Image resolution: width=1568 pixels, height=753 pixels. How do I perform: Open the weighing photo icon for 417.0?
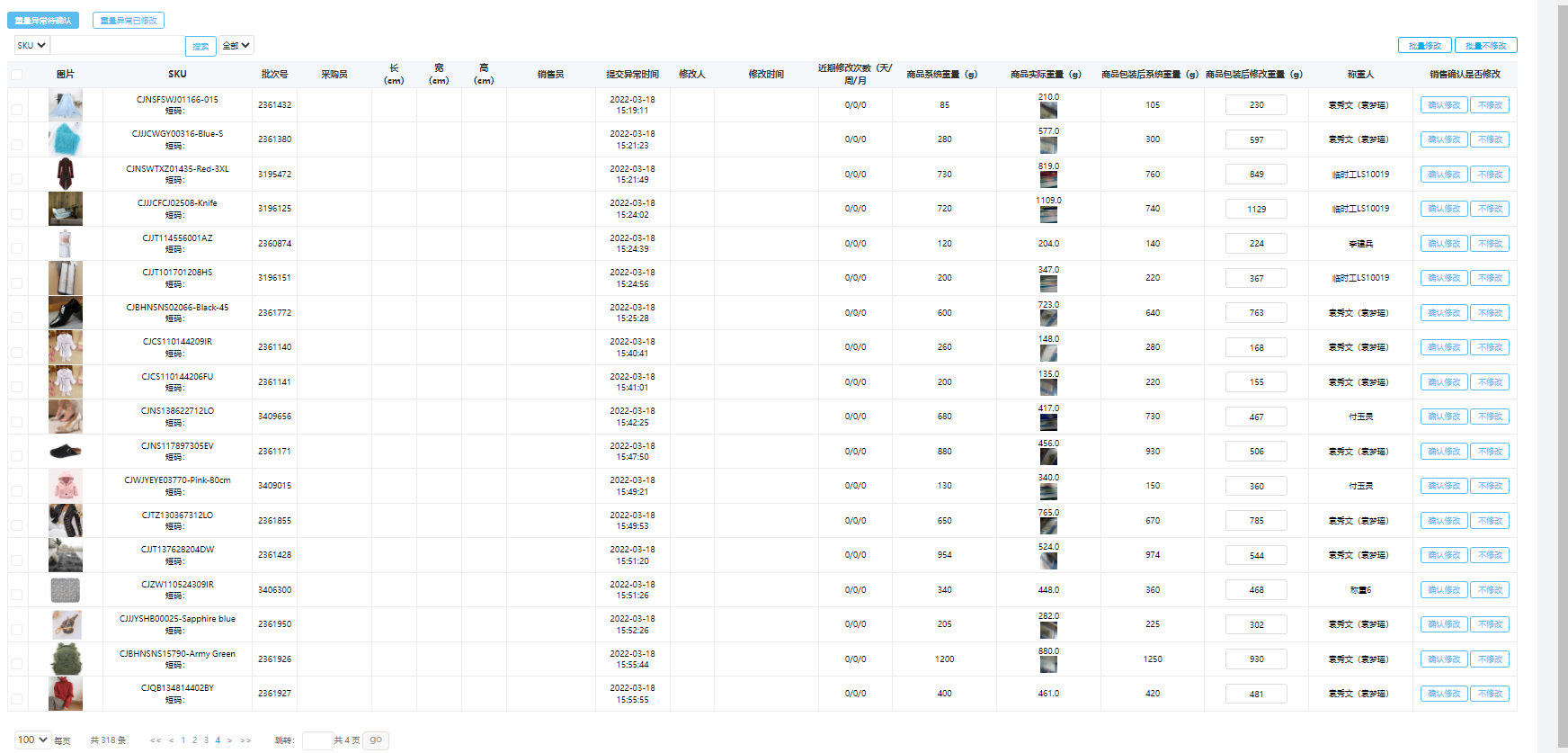(1048, 422)
